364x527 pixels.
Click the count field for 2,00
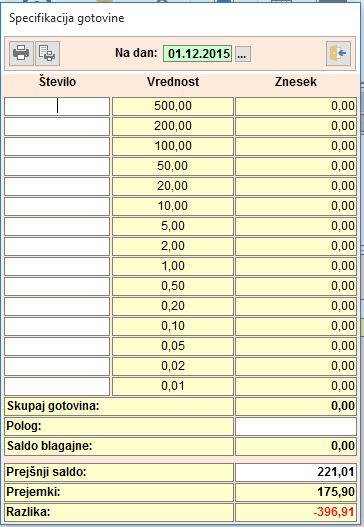click(57, 246)
